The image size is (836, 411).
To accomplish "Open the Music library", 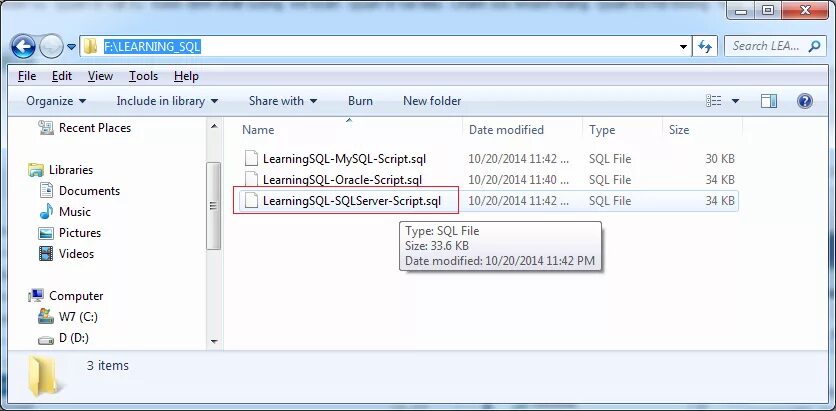I will point(75,212).
